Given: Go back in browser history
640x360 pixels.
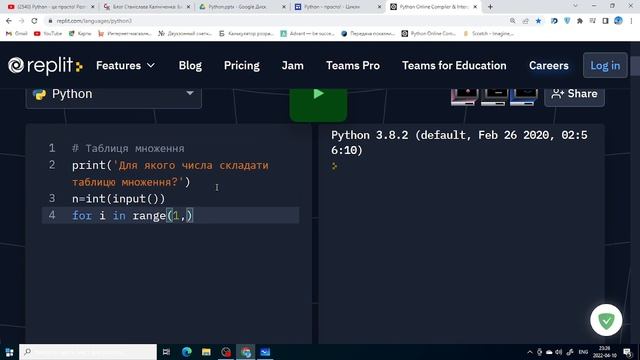Looking at the screenshot, I should click(9, 21).
